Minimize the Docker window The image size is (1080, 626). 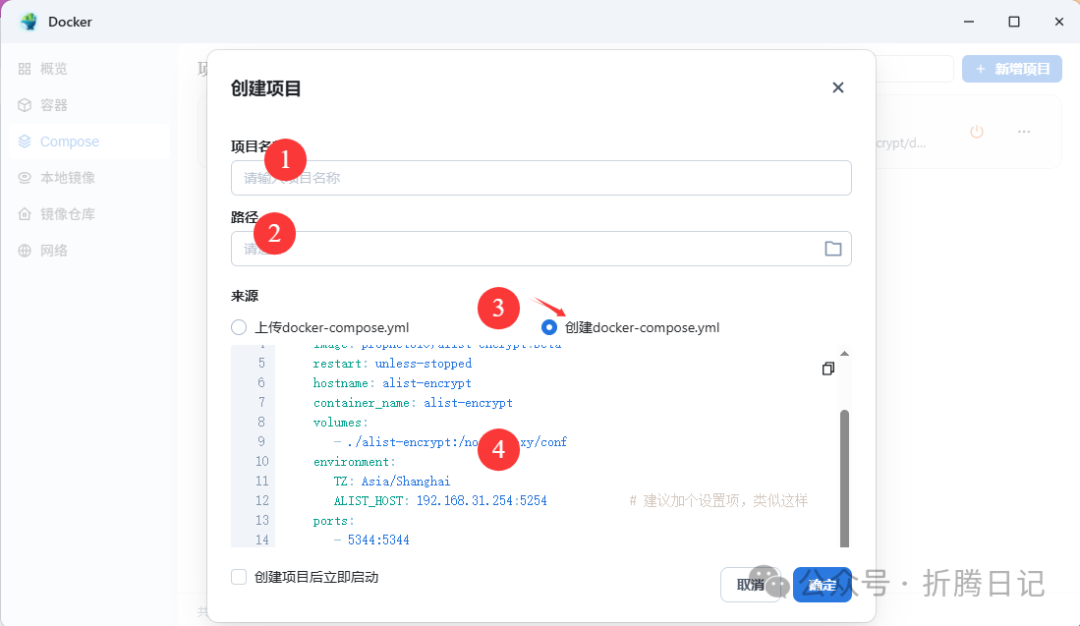(968, 21)
